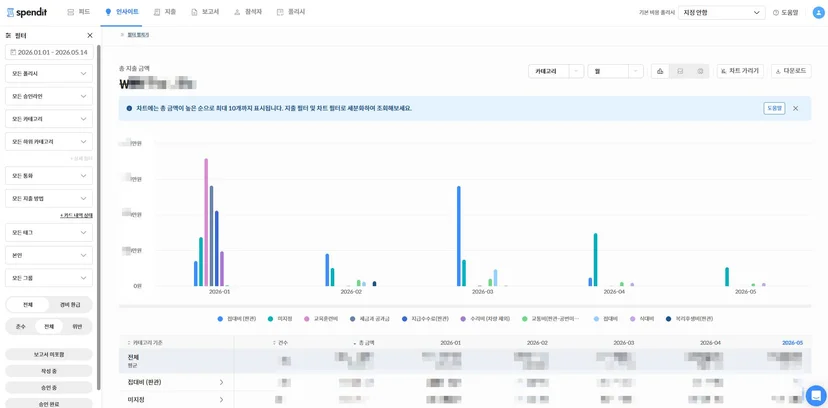Select 전체 beside the 경비 환급 option
Image resolution: width=828 pixels, height=408 pixels.
tap(28, 305)
